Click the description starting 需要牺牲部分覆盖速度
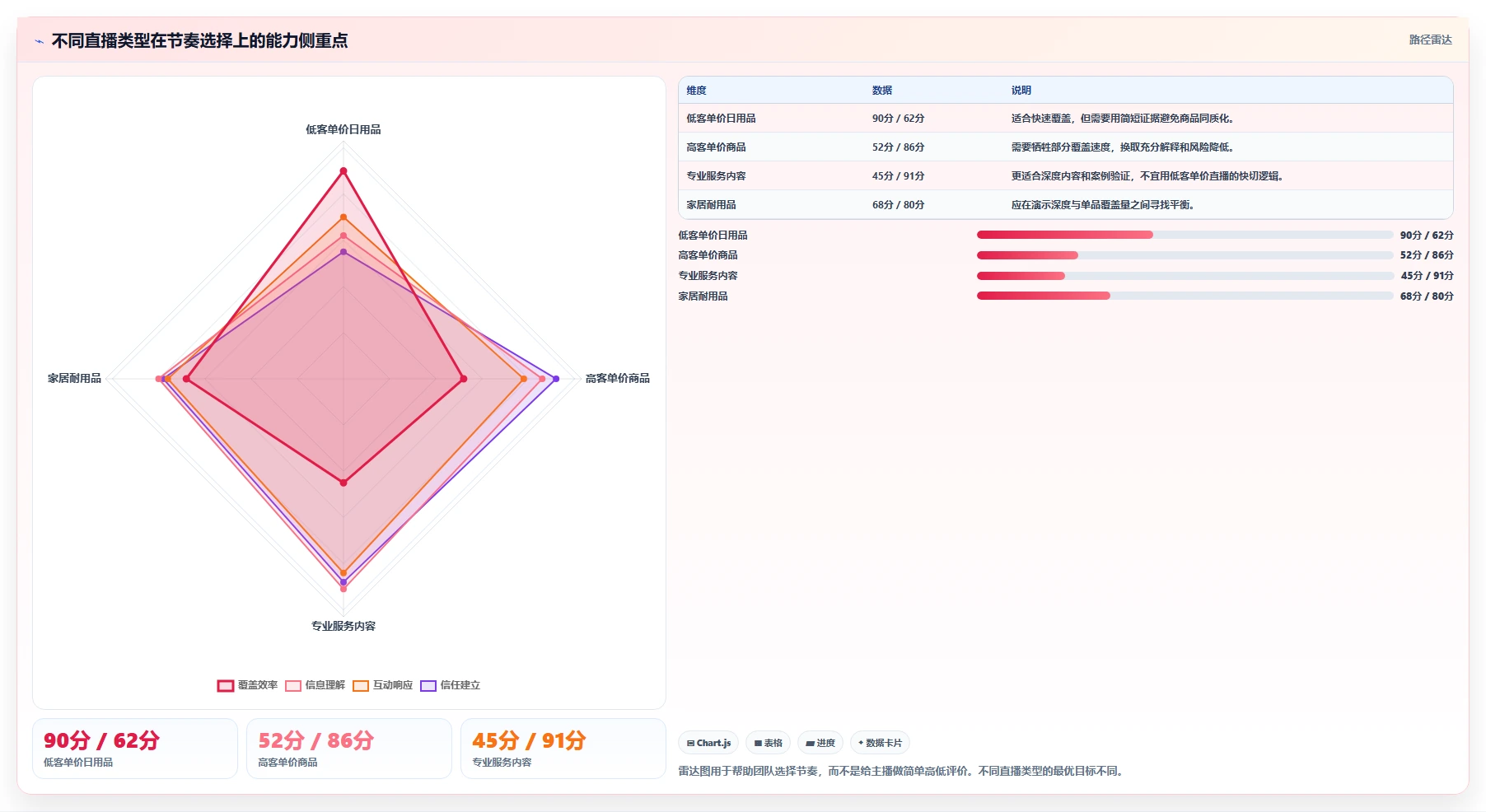The image size is (1486, 812). 1123,147
